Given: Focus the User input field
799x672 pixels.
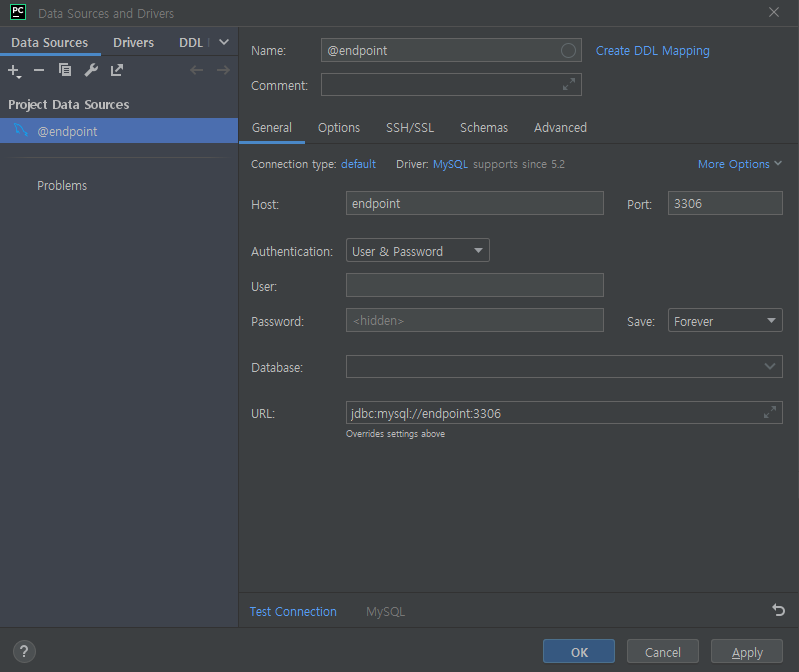Looking at the screenshot, I should click(x=474, y=285).
